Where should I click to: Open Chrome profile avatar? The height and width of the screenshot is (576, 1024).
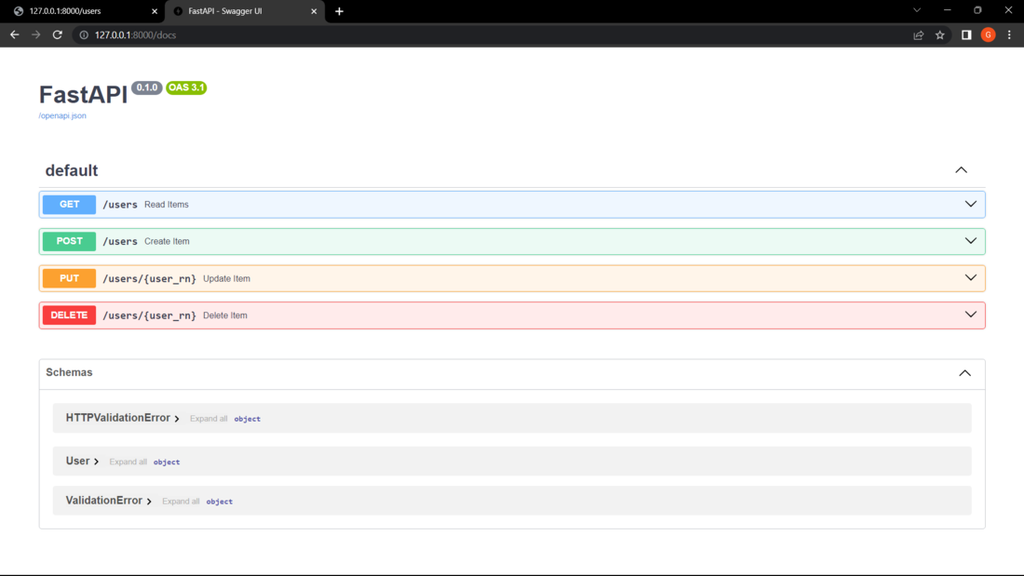click(x=988, y=35)
